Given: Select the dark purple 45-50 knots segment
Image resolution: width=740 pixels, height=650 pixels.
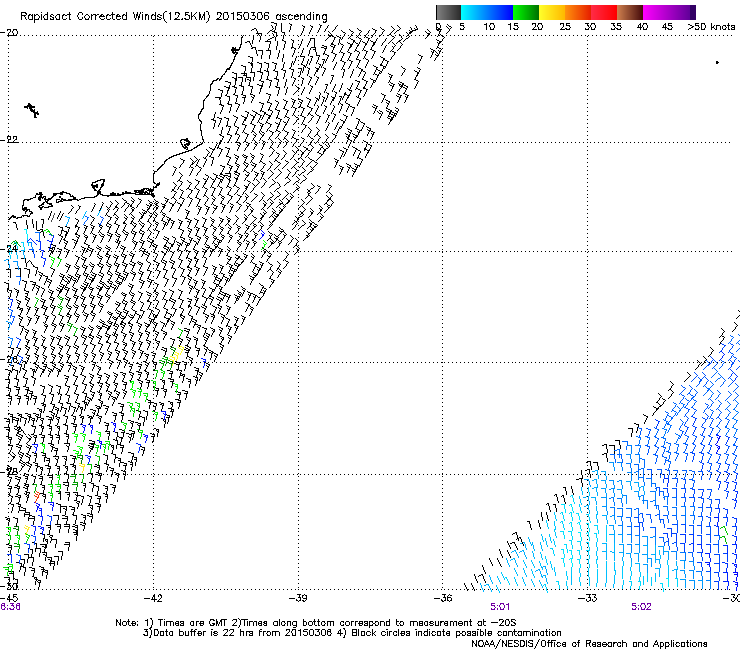Looking at the screenshot, I should [682, 12].
